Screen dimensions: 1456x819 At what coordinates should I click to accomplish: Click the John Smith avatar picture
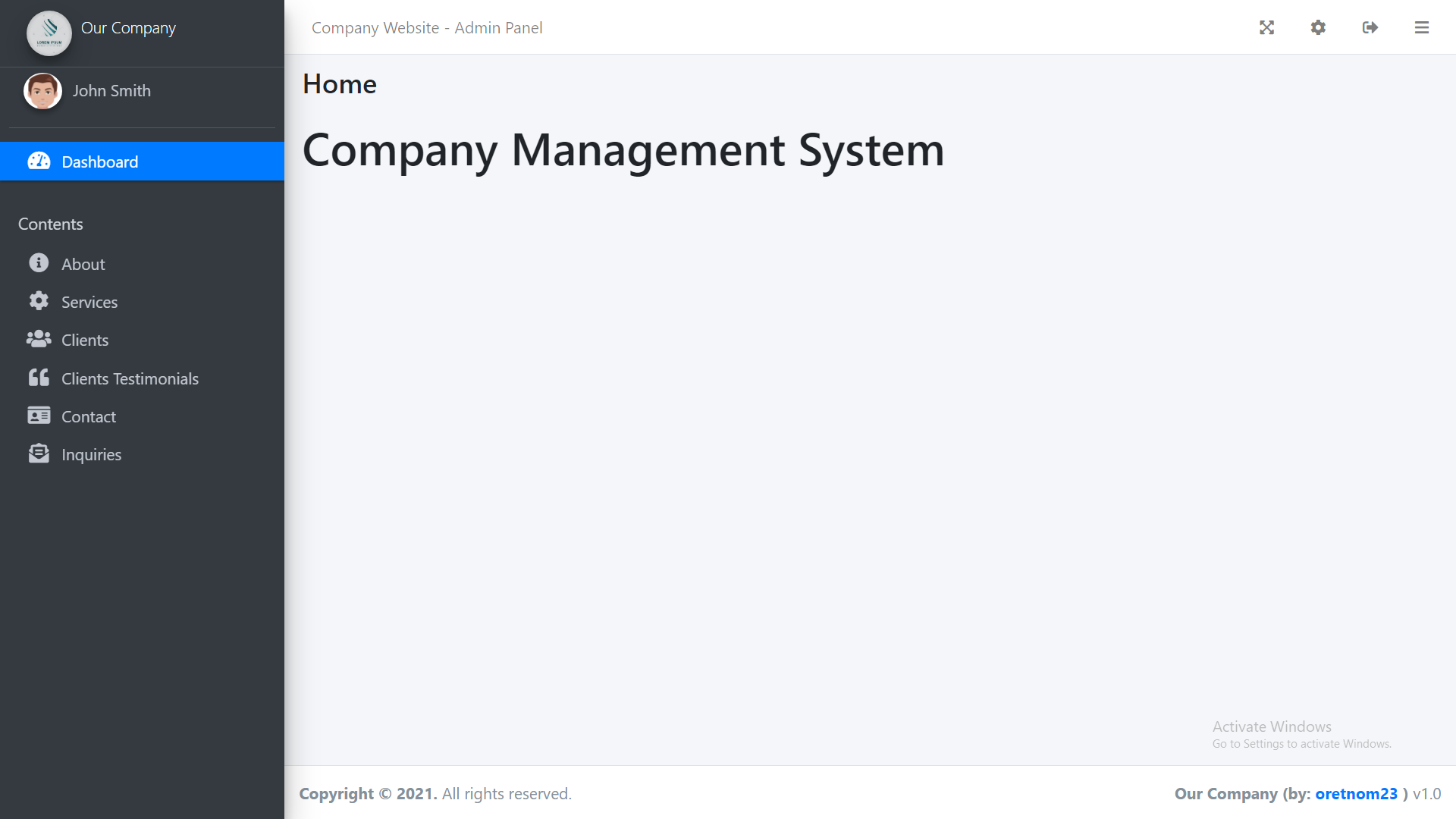(42, 90)
